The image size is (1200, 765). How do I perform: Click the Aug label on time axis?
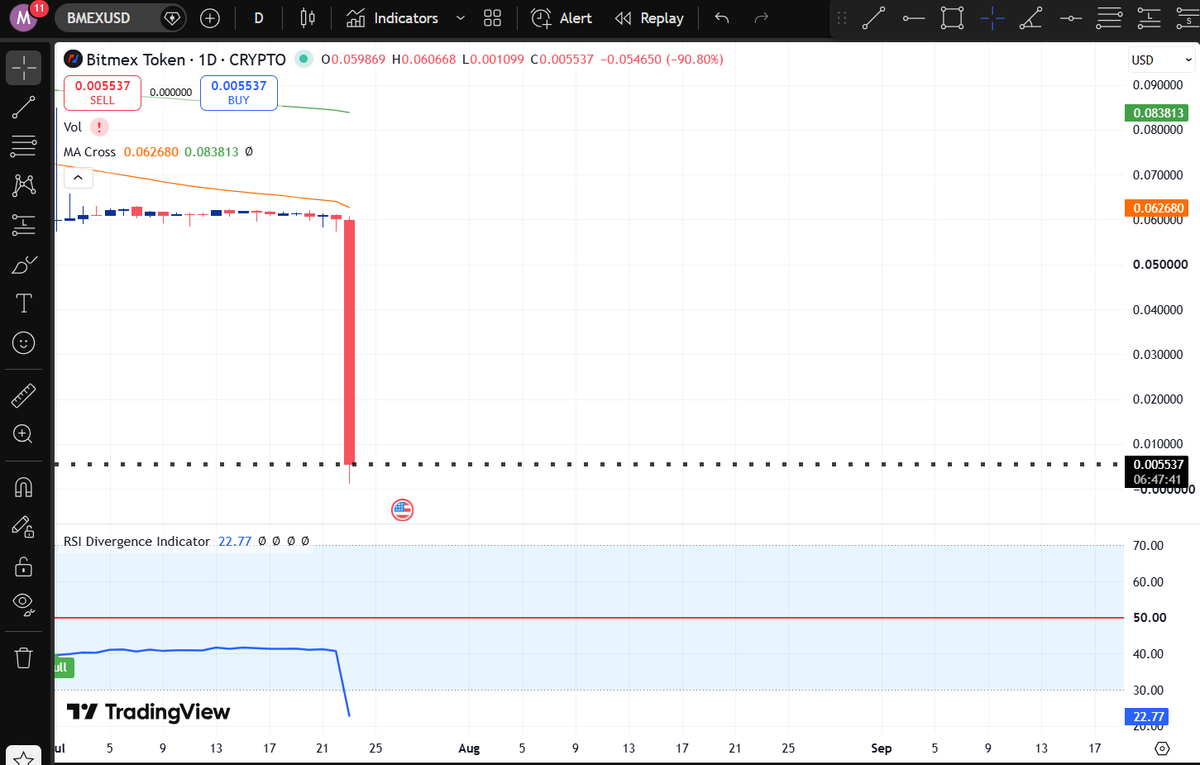468,748
